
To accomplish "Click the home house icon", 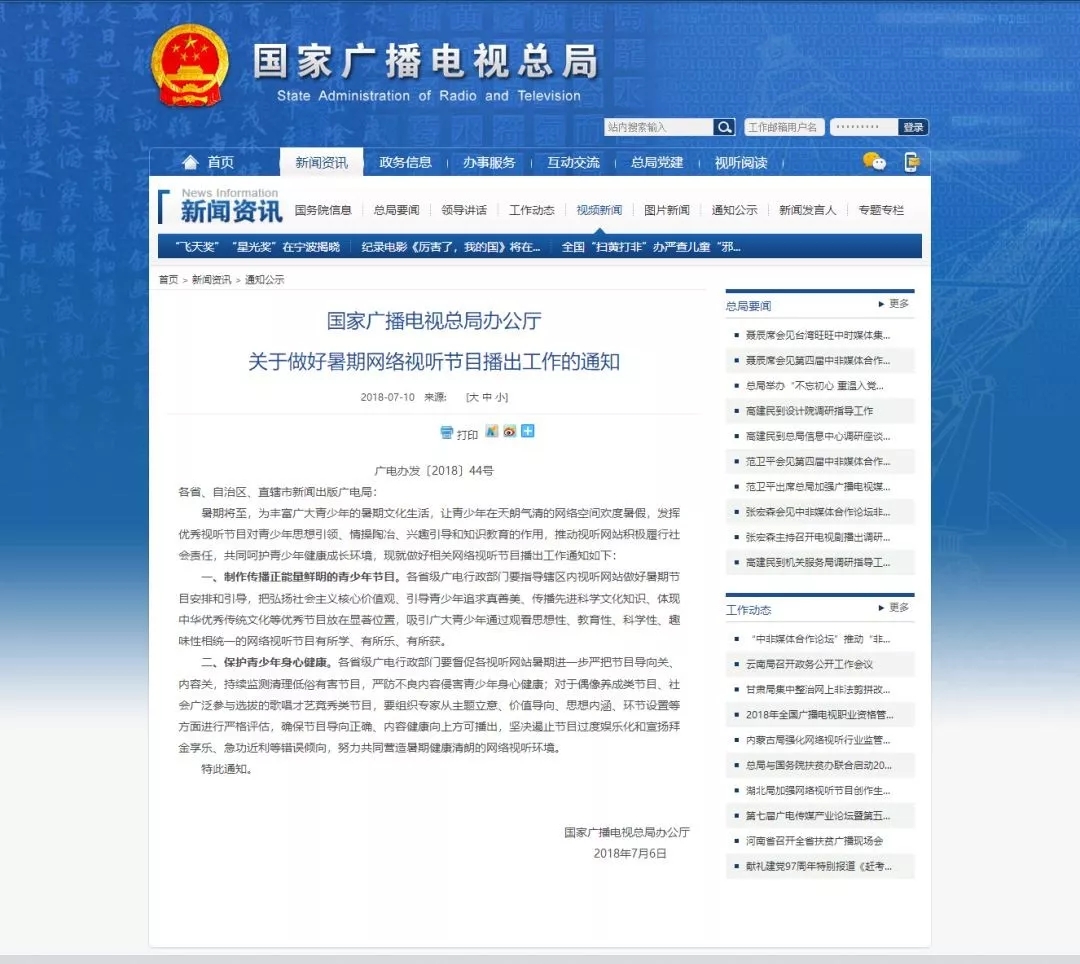I will pos(190,162).
